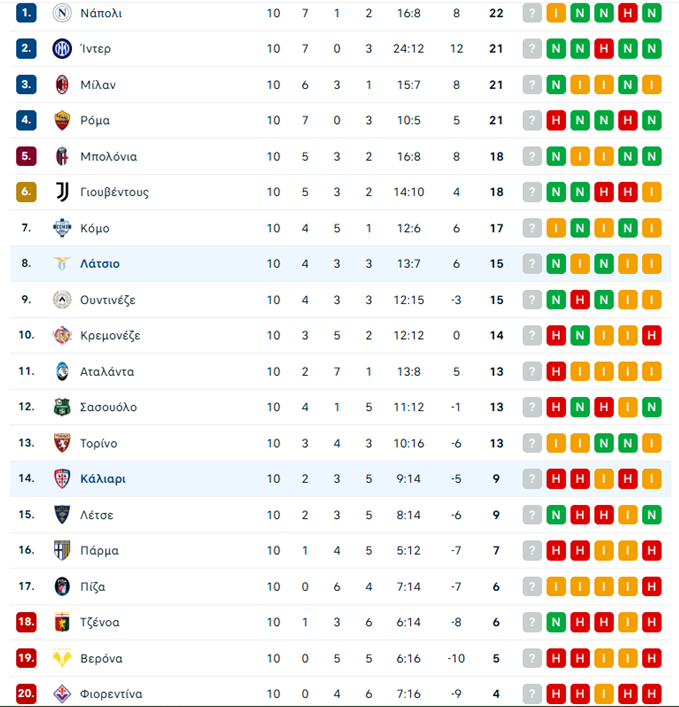Click the Torino club crest icon
This screenshot has width=679, height=707.
63,443
